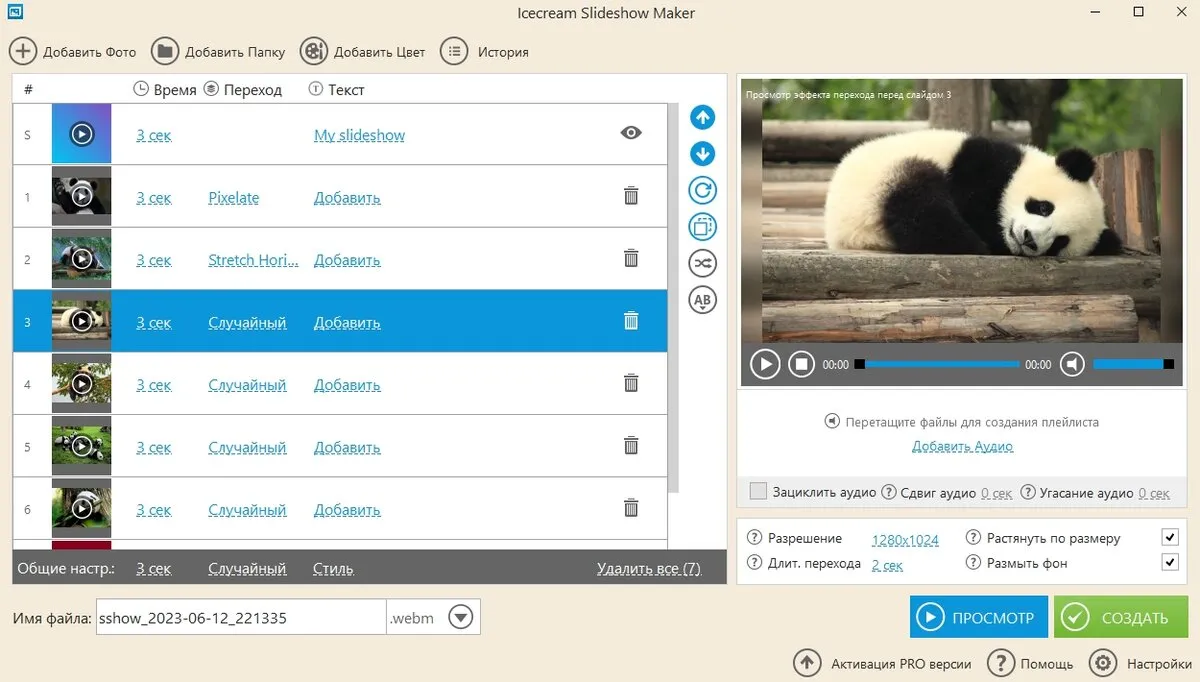Click Удалить все (7) link
The width and height of the screenshot is (1200, 682).
[649, 569]
